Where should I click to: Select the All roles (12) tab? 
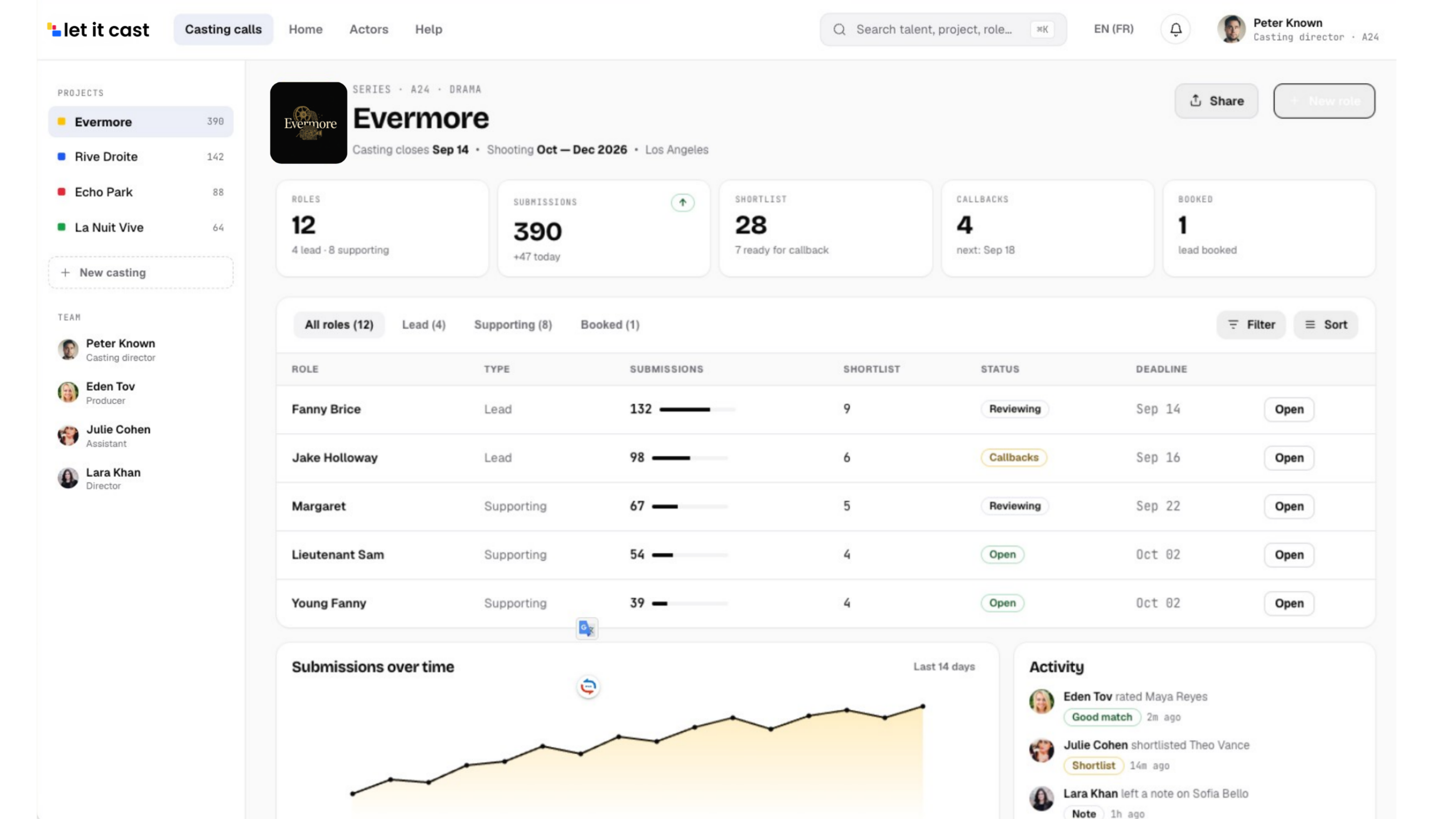click(x=339, y=324)
